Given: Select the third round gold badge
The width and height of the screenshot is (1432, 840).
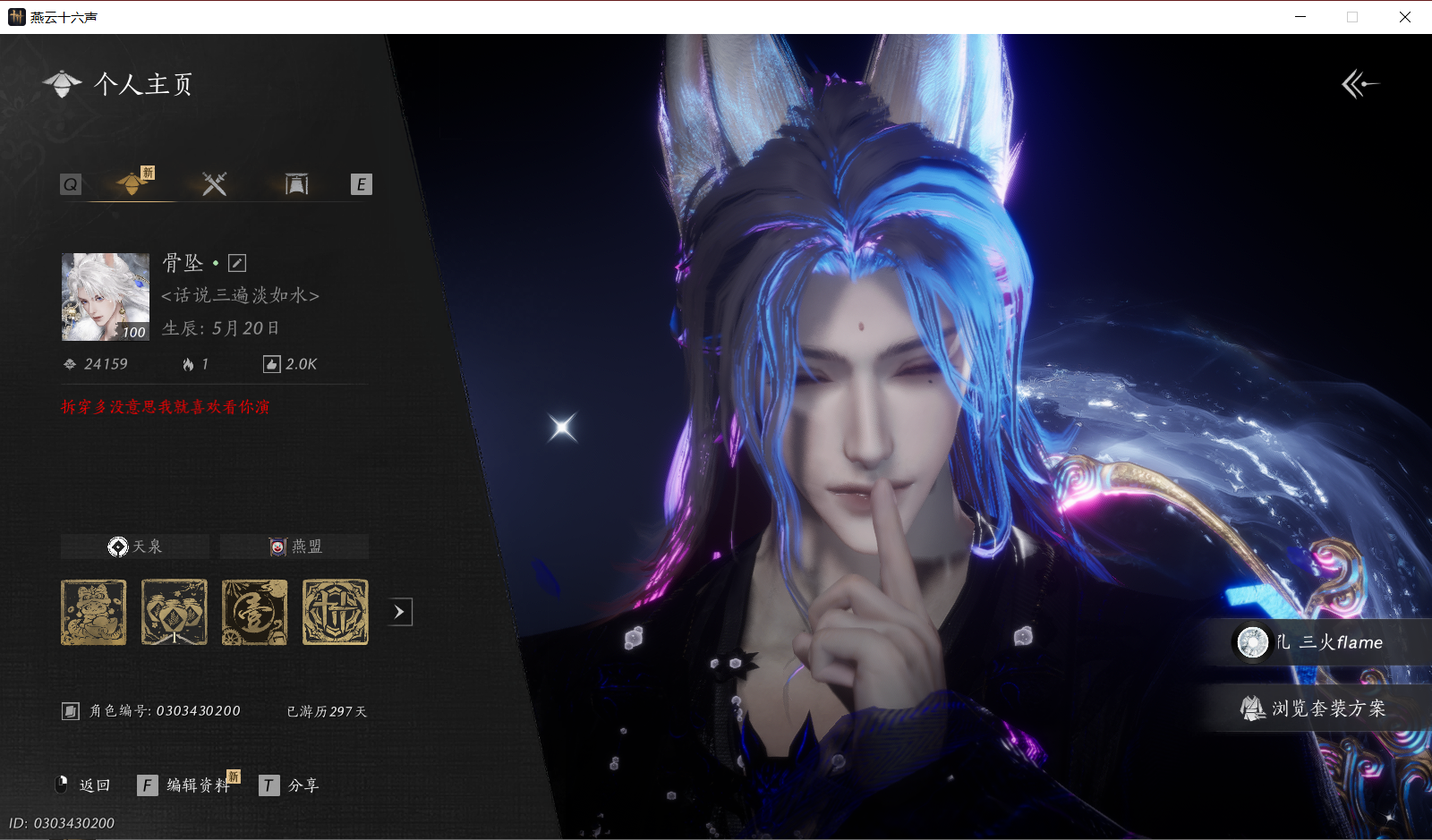Looking at the screenshot, I should 255,612.
